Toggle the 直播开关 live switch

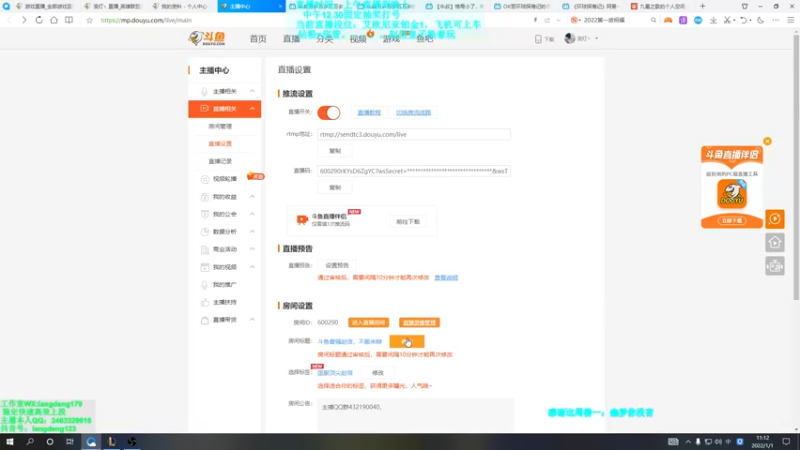tap(329, 113)
